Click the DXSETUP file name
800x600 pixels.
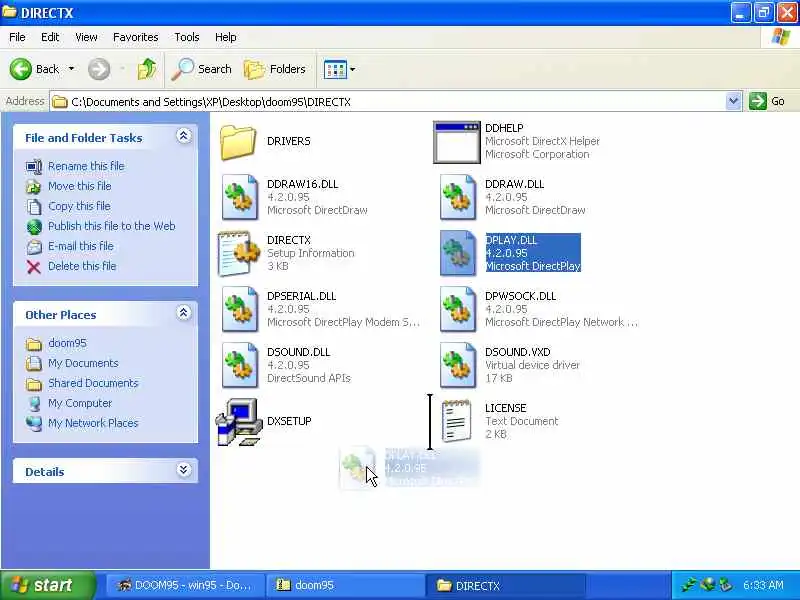289,421
